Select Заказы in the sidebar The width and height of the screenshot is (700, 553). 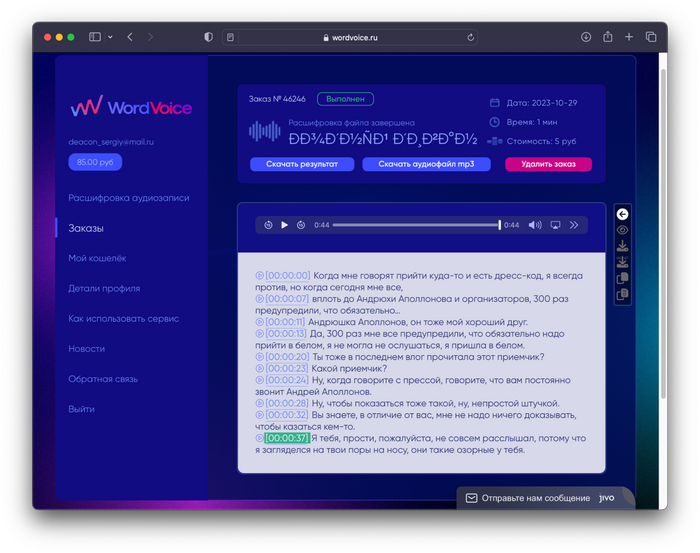tap(86, 228)
